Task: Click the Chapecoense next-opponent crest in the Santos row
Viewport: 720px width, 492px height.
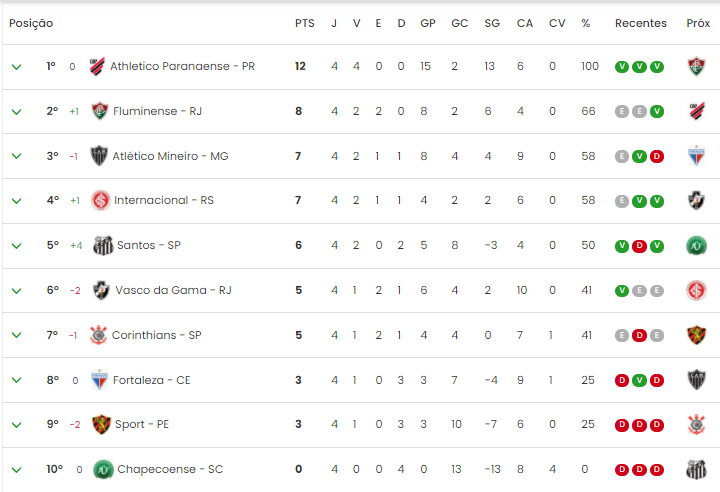Action: [x=696, y=245]
